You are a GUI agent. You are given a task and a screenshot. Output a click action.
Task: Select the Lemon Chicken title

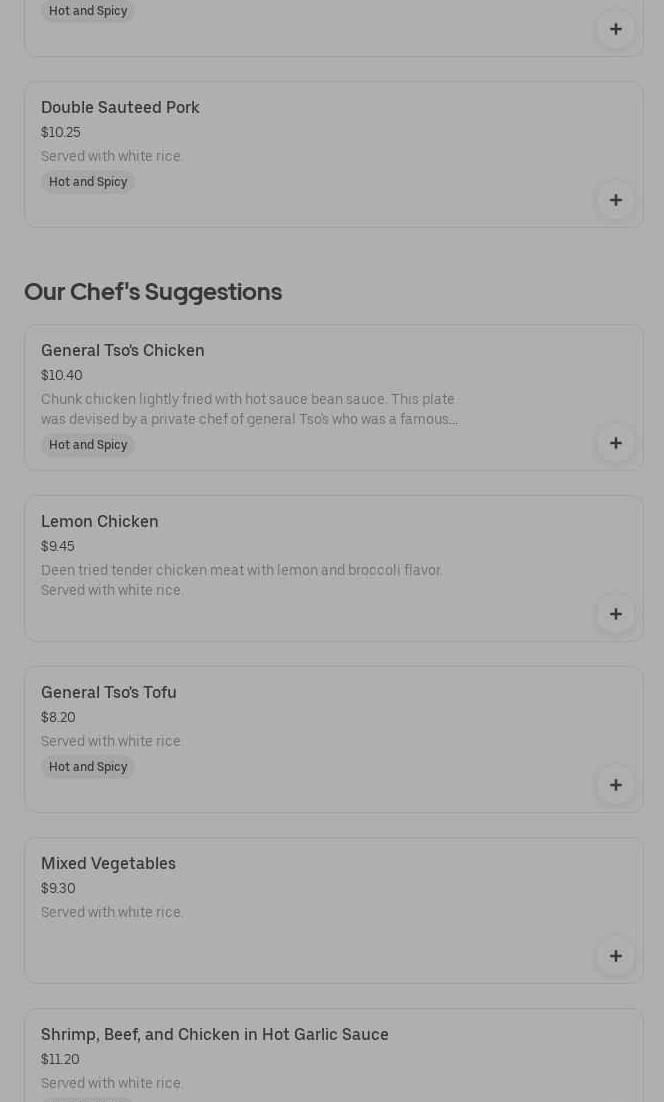[99, 521]
